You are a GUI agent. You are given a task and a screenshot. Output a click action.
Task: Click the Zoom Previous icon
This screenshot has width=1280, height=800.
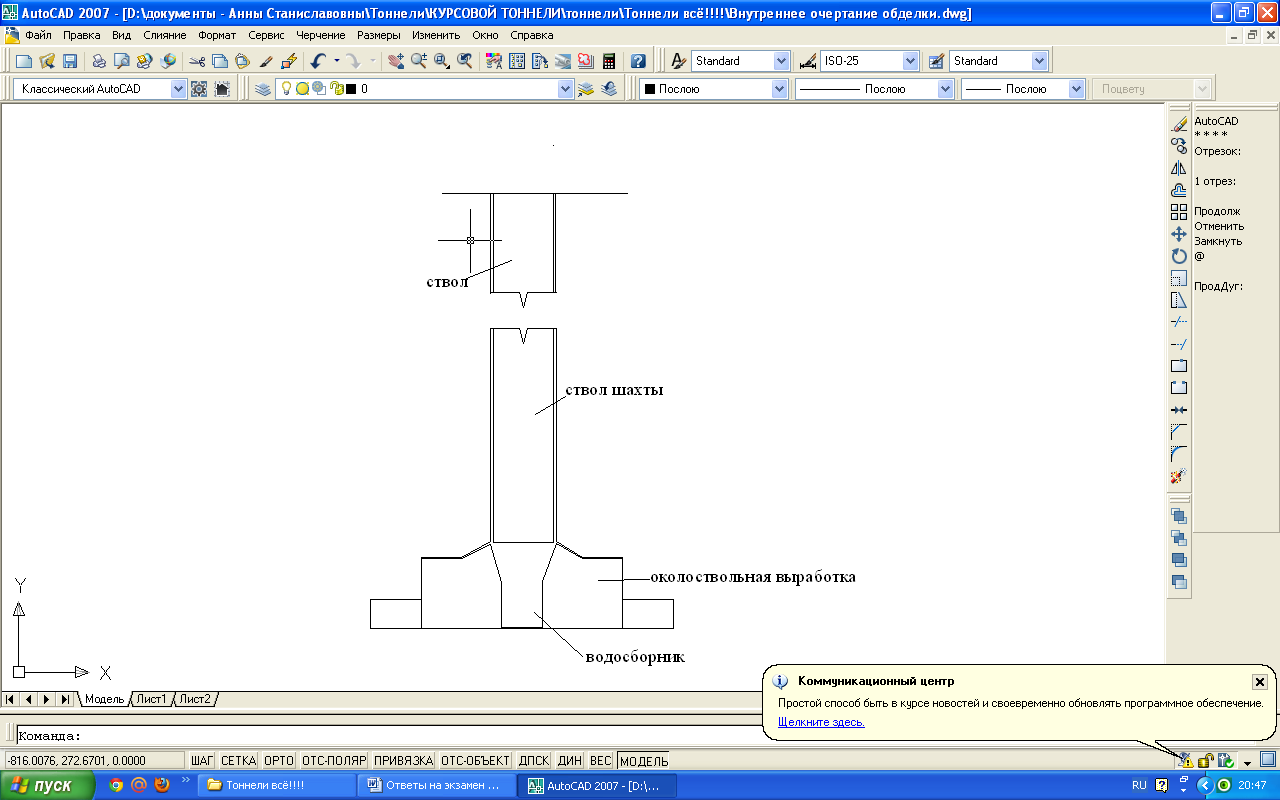tap(465, 61)
